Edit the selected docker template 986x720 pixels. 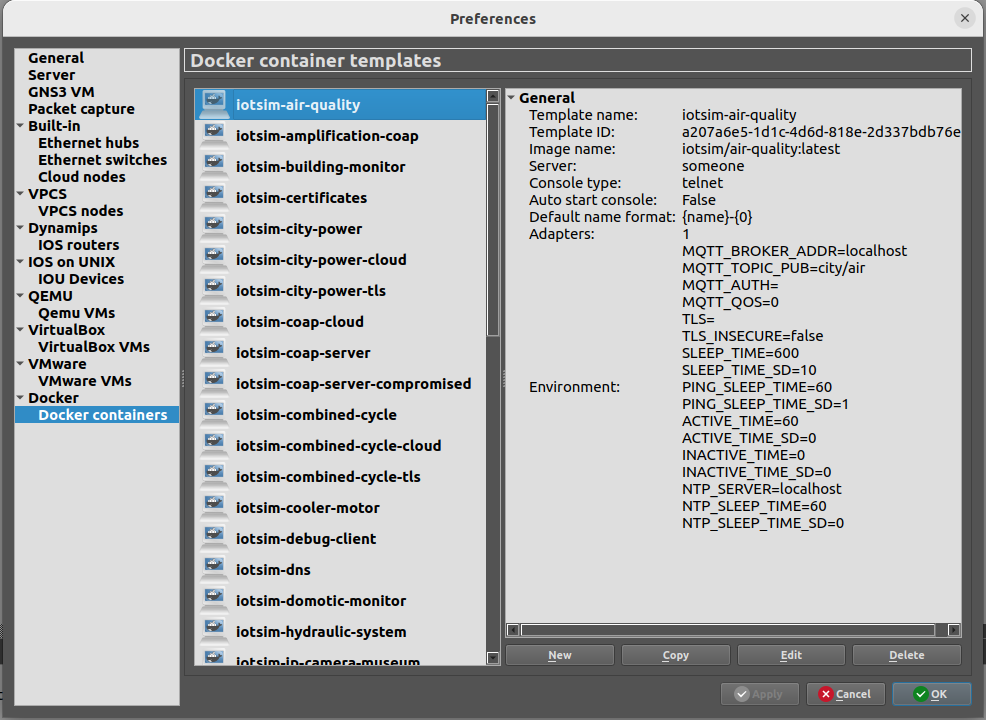coord(791,655)
